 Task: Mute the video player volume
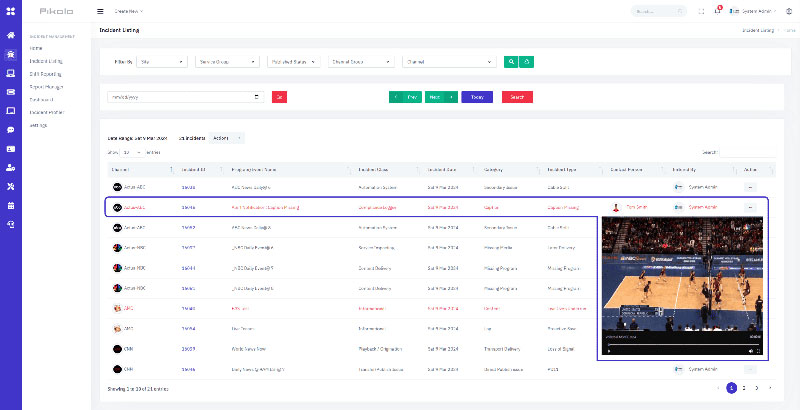(x=751, y=351)
